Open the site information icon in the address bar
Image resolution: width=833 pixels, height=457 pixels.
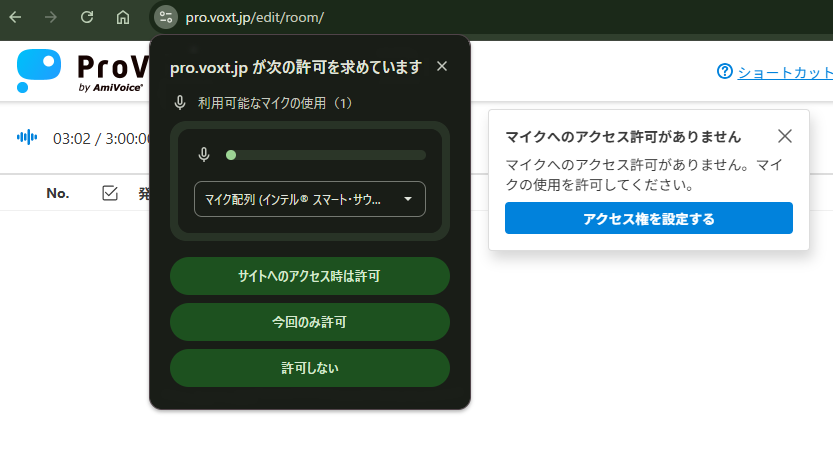[x=166, y=18]
